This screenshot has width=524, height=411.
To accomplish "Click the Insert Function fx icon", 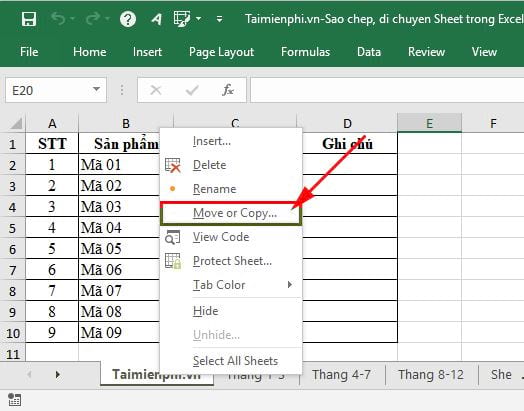I will (x=228, y=90).
